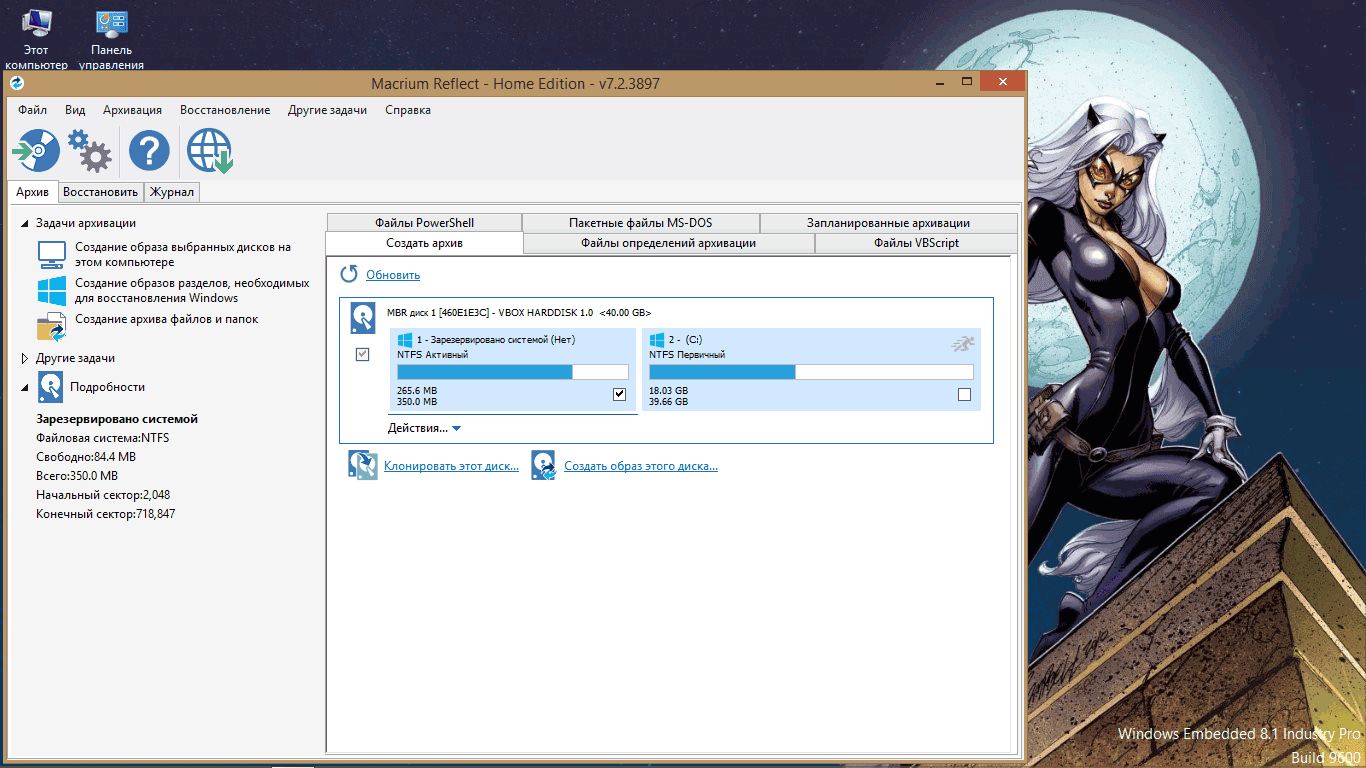Open the Архивация menu

(132, 110)
